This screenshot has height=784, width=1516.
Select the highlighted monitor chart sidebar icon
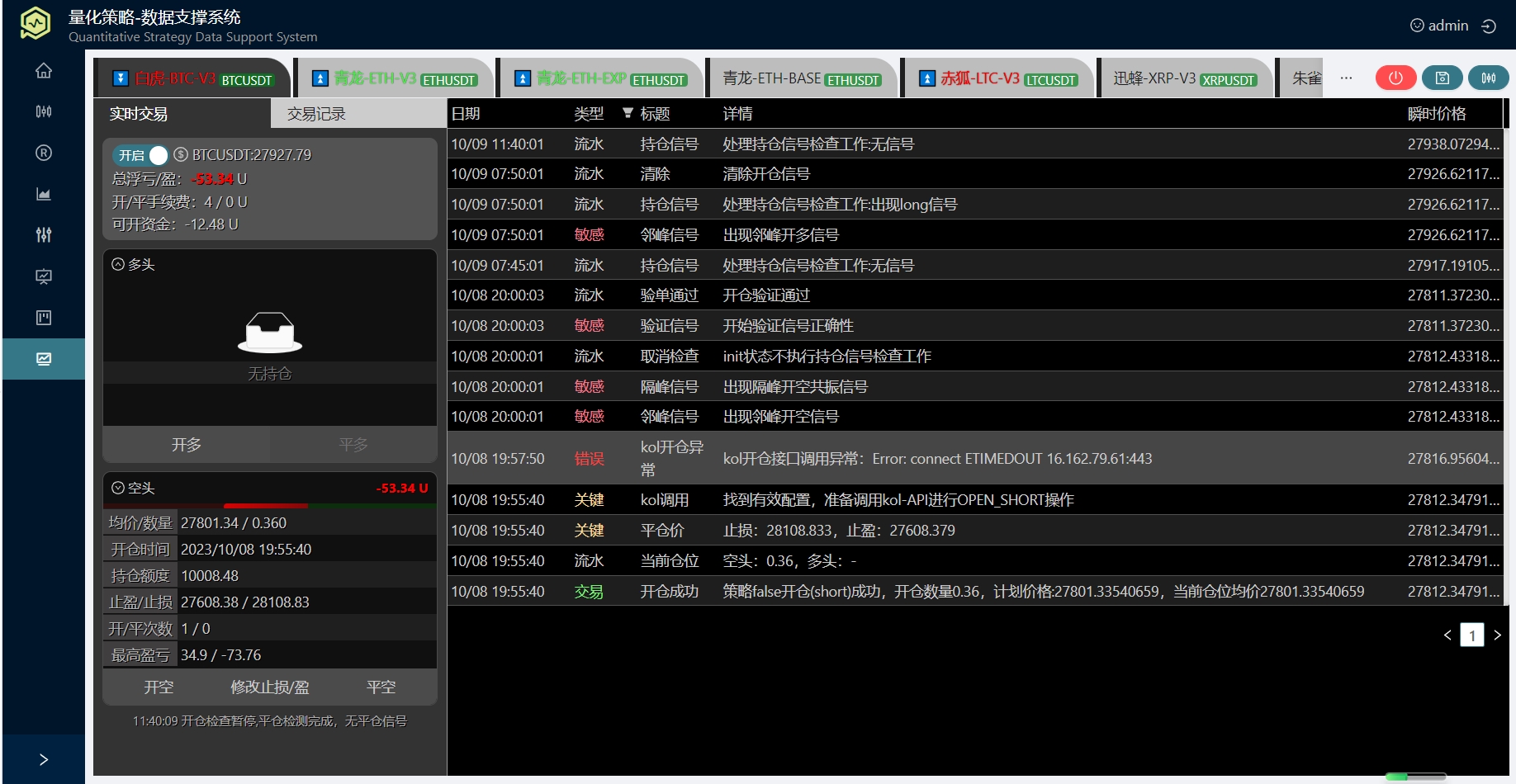coord(44,359)
